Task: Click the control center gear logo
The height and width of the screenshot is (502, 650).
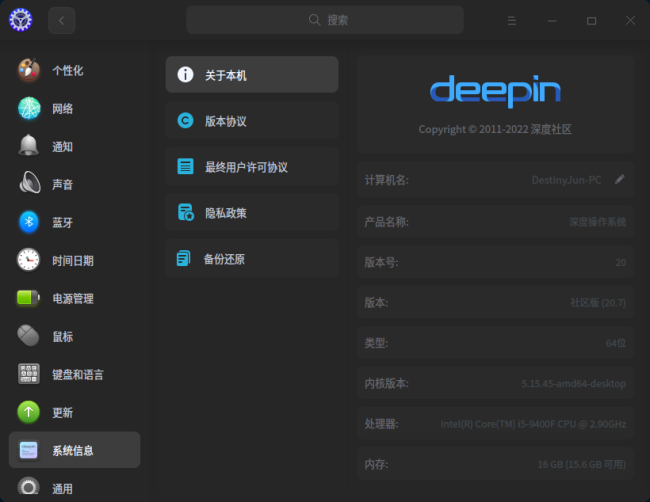Action: (x=20, y=19)
